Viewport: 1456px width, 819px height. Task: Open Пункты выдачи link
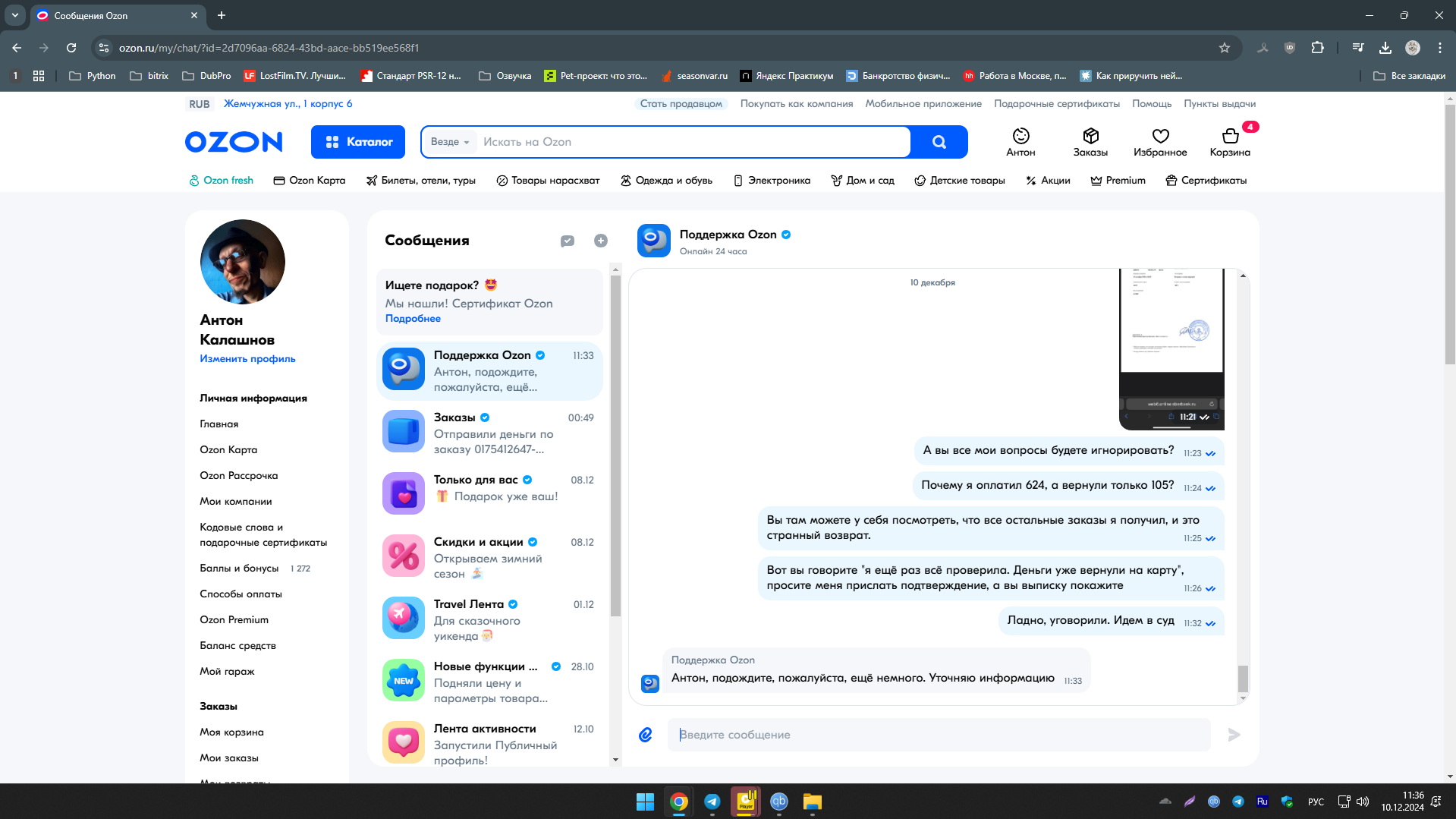tap(1219, 104)
